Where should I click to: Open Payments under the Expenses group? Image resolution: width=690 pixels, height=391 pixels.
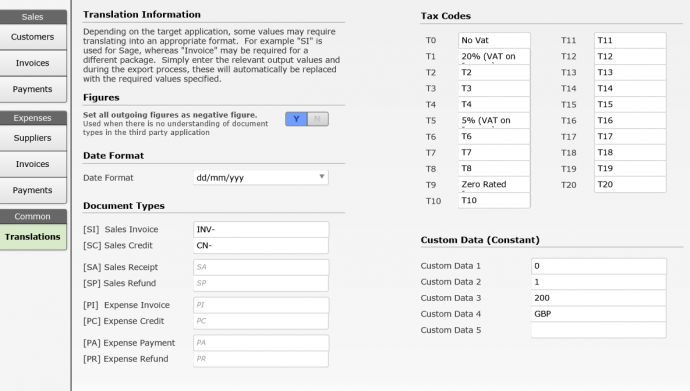33,190
